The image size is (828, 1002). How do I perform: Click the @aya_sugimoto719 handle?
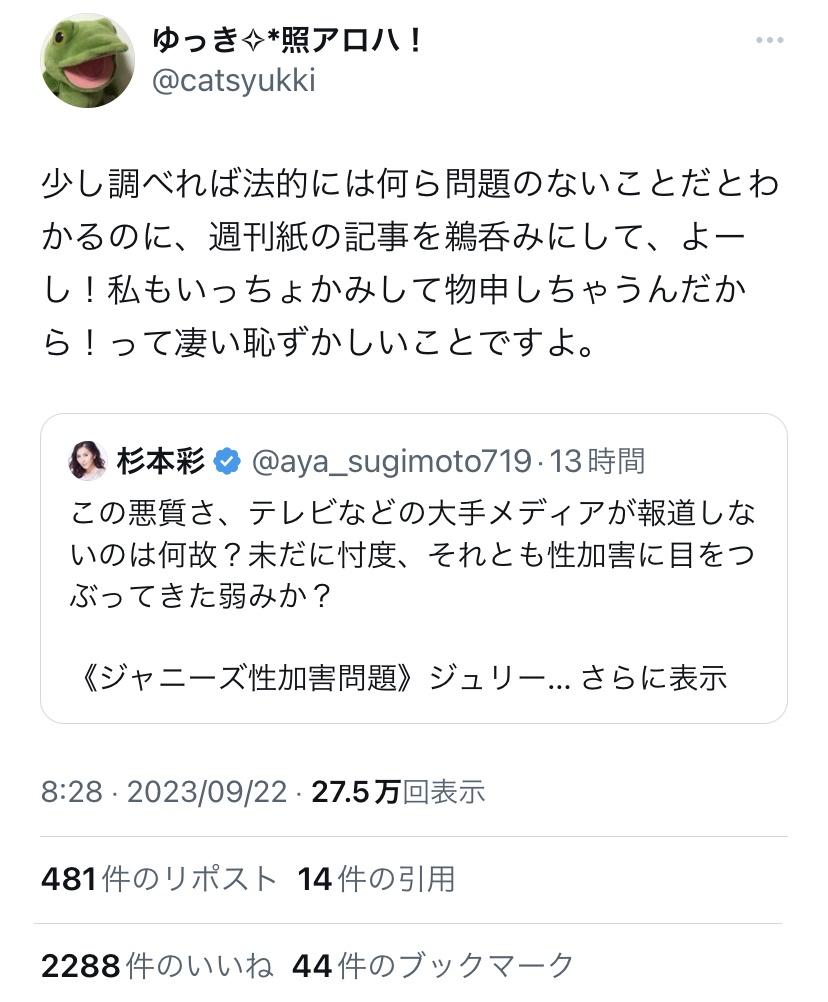pyautogui.click(x=390, y=461)
